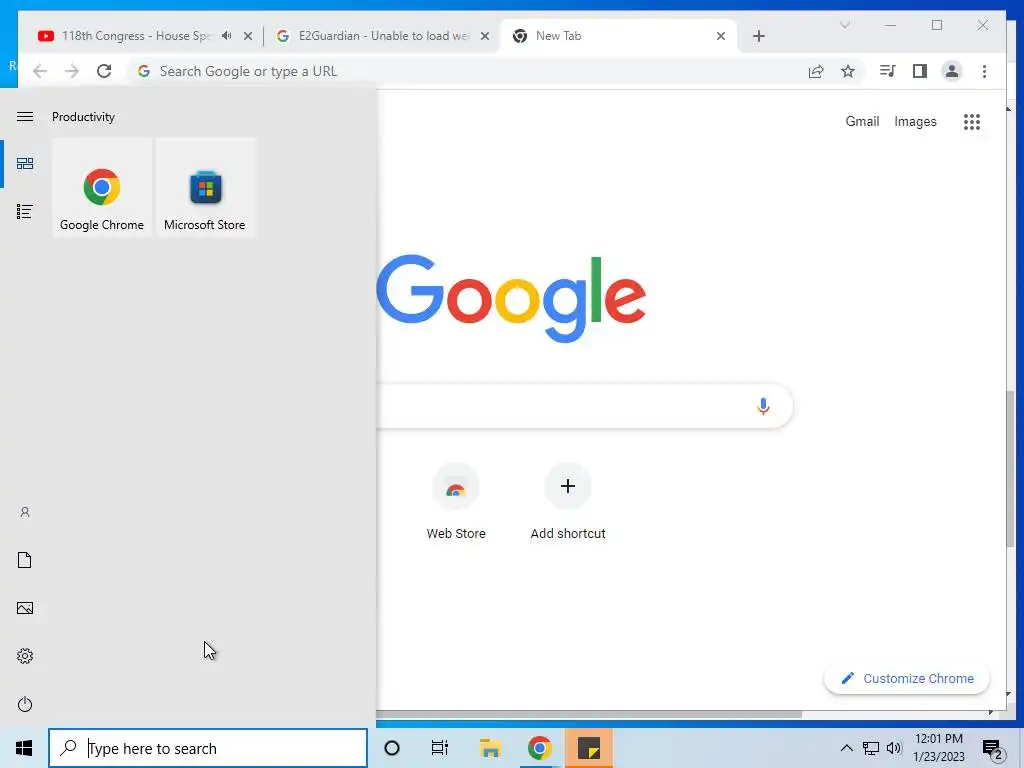Screen dimensions: 1024x768
Task: Expand the Start menu hamburger button
Action: click(25, 116)
